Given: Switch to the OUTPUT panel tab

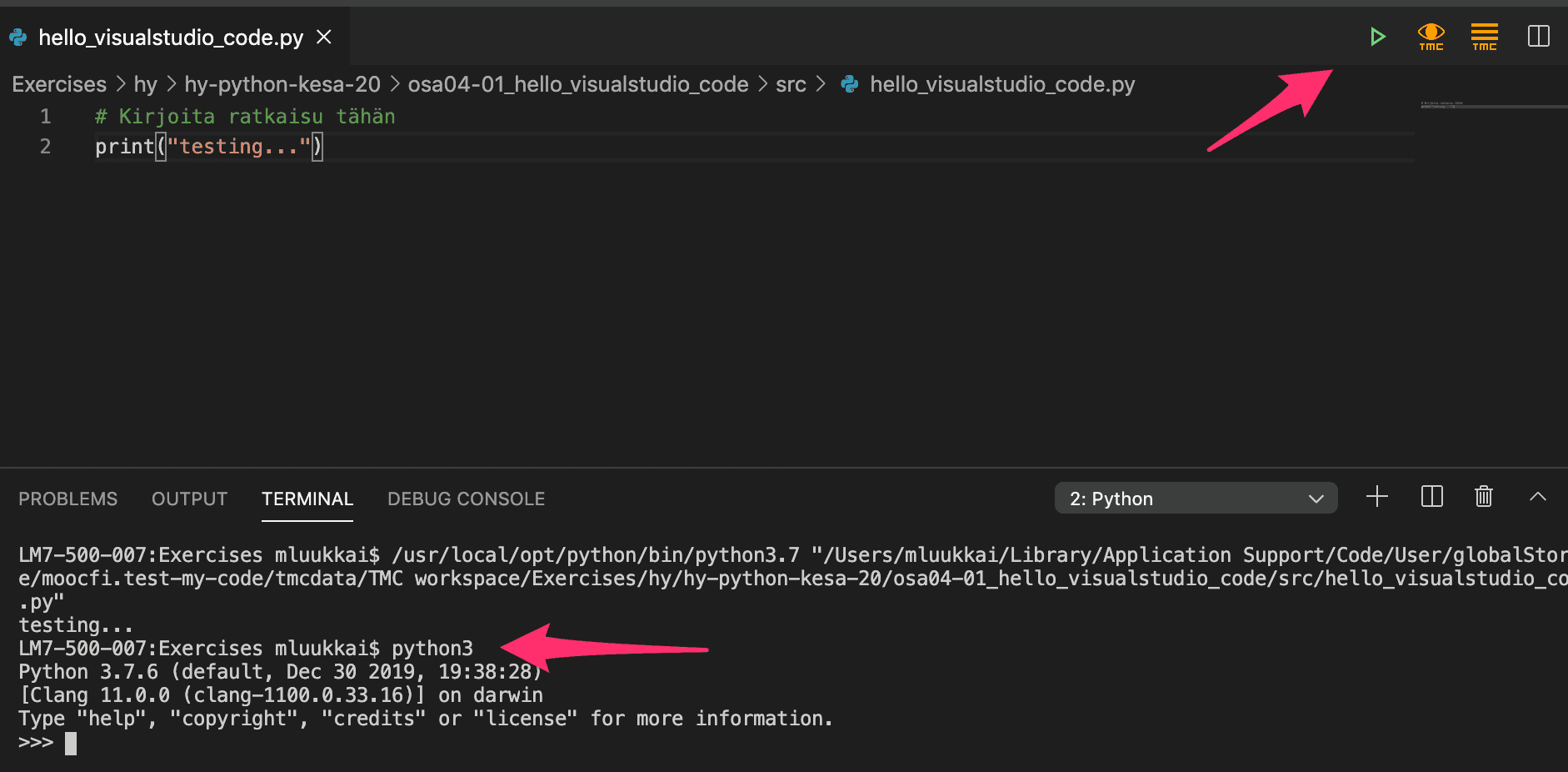Looking at the screenshot, I should coord(189,499).
